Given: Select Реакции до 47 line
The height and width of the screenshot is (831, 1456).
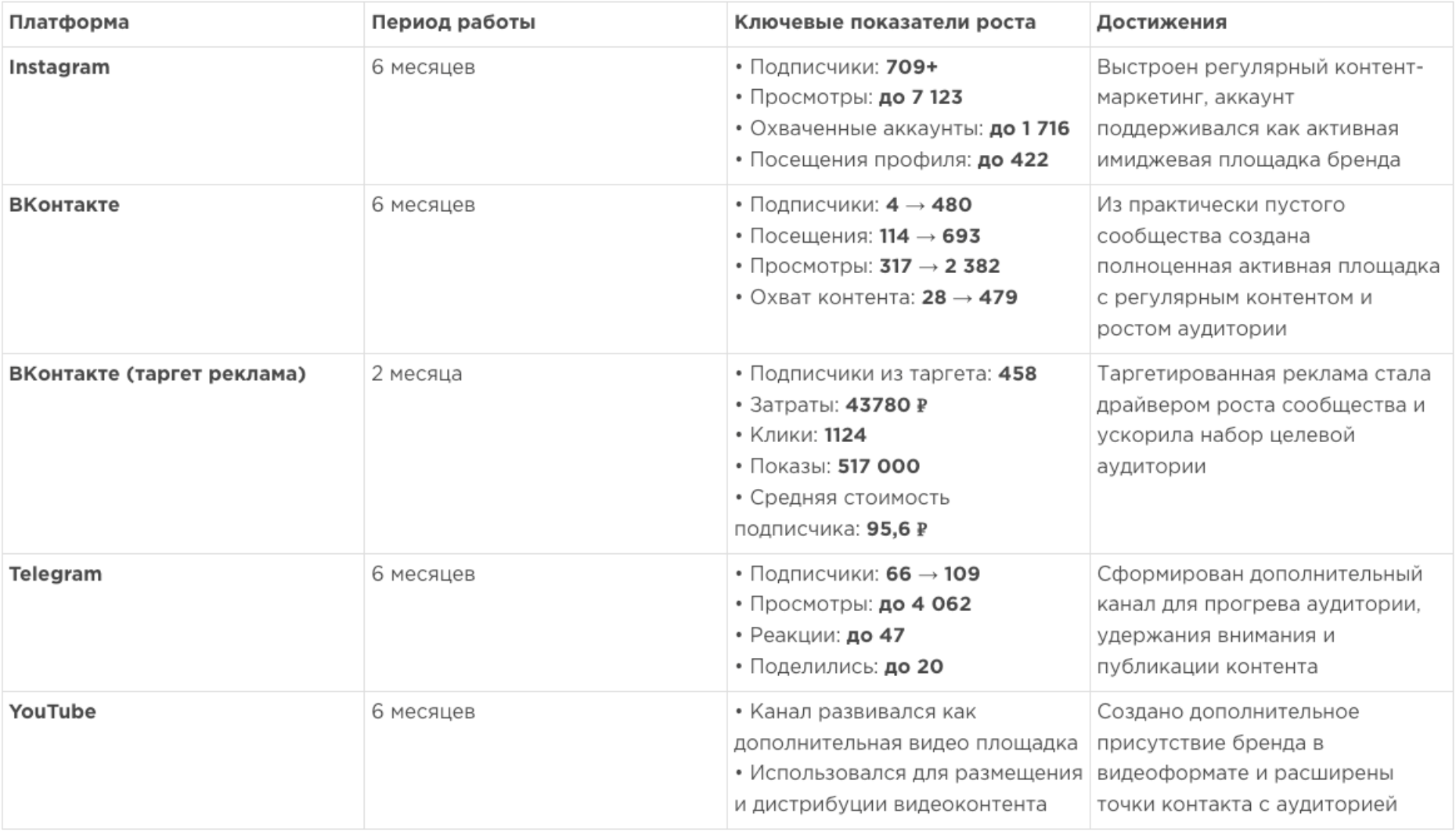Looking at the screenshot, I should coord(820,635).
